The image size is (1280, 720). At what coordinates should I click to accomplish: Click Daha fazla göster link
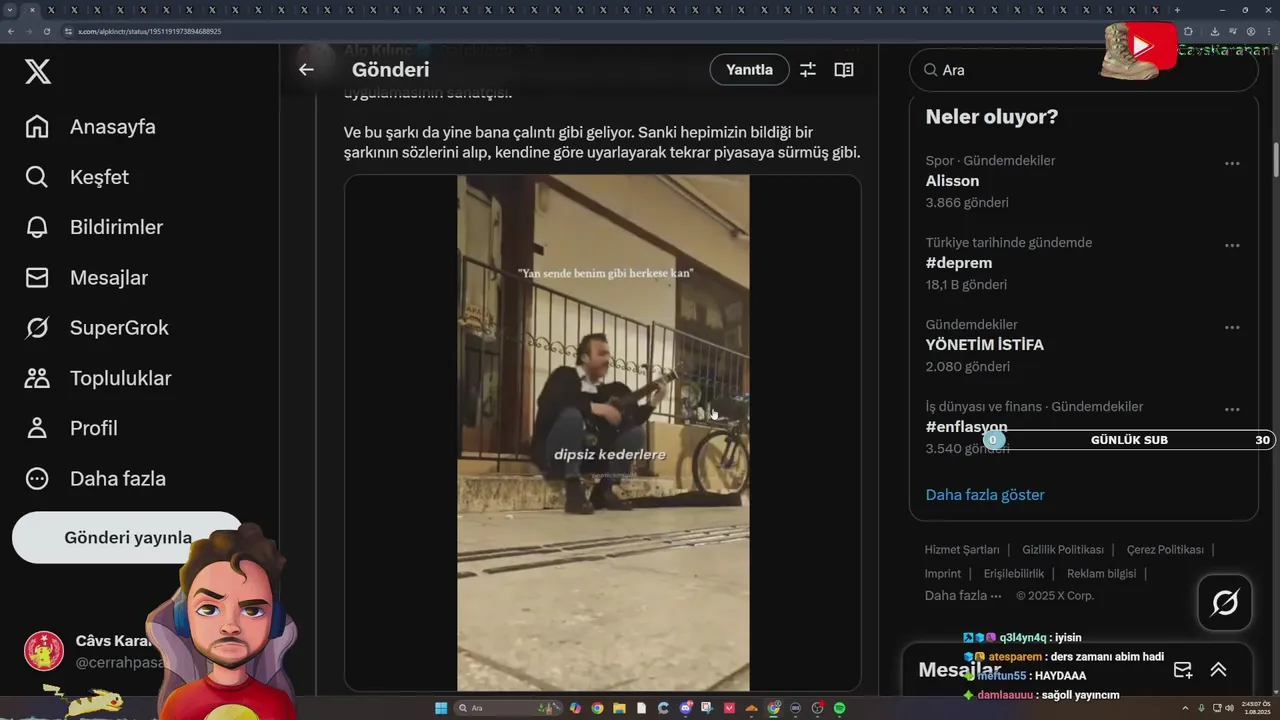coord(985,495)
